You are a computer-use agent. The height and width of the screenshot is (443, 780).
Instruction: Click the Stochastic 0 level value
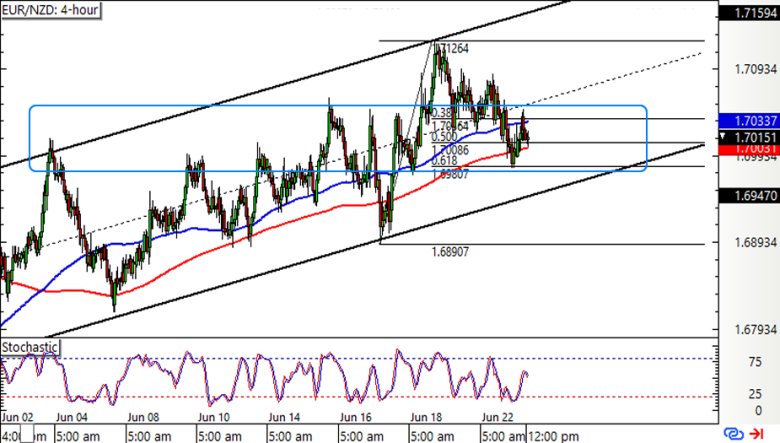pyautogui.click(x=758, y=411)
